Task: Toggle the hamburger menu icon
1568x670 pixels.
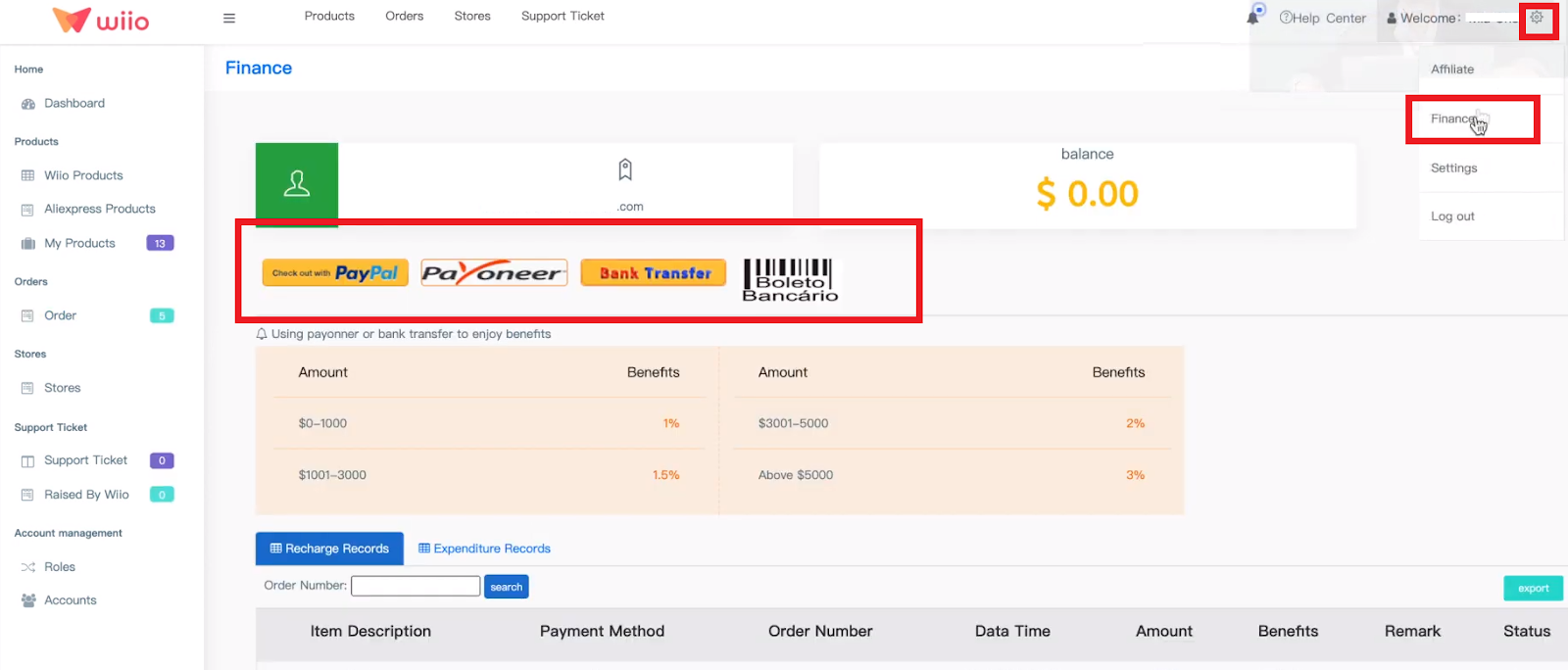Action: tap(229, 18)
